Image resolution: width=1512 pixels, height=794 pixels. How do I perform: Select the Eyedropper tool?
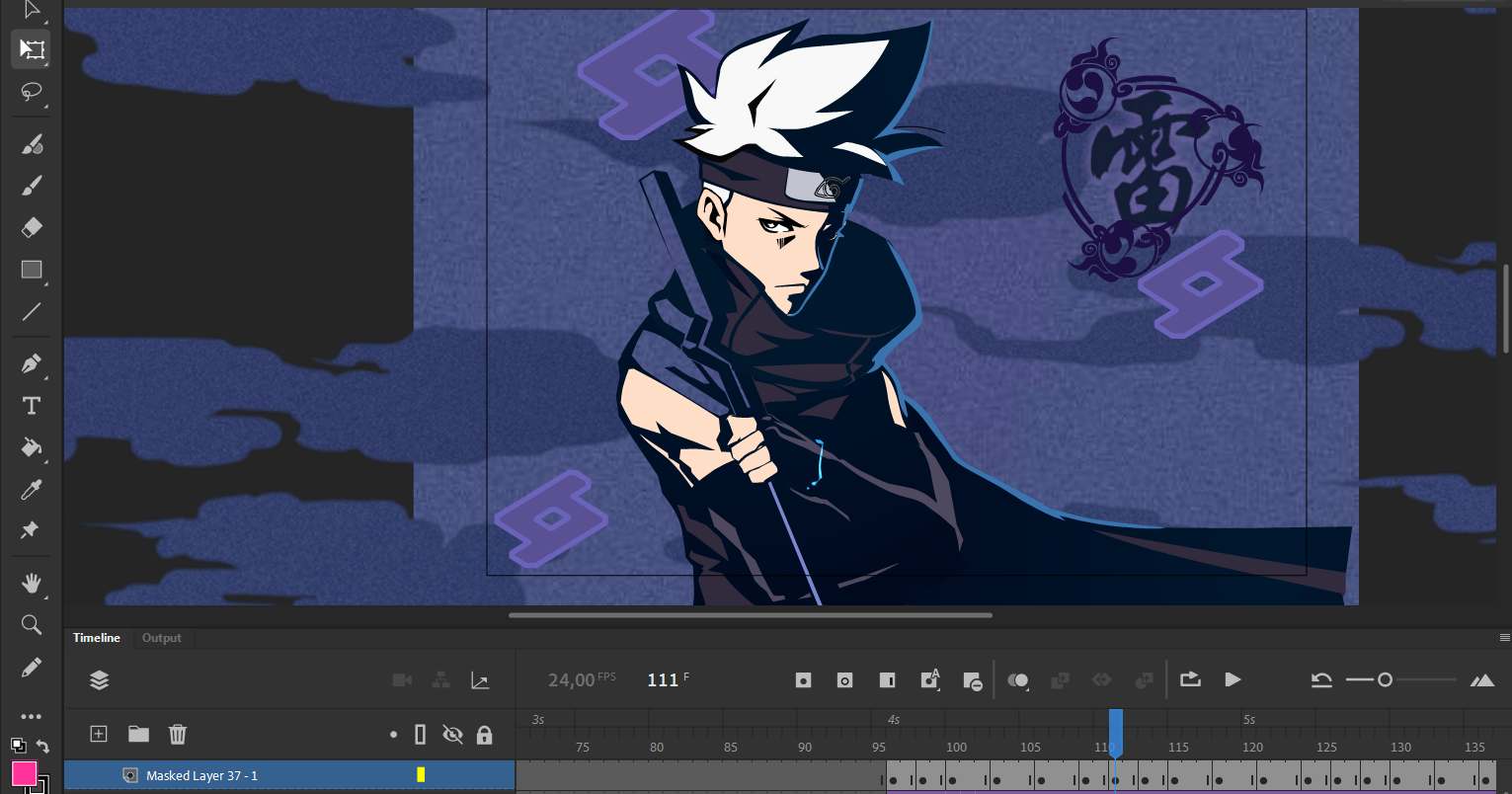tap(32, 490)
